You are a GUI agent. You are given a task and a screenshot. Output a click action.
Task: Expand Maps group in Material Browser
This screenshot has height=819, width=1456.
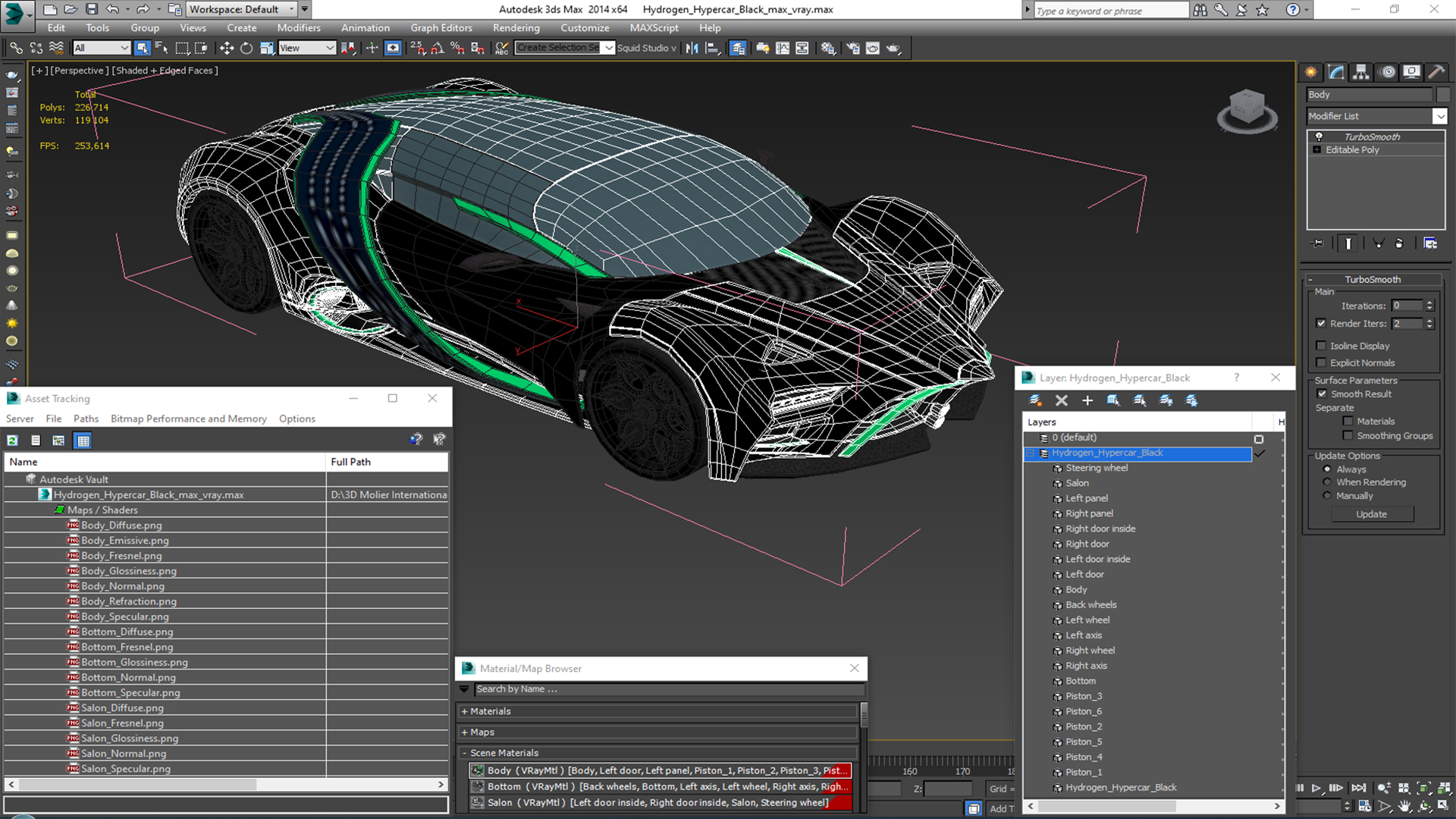[x=465, y=733]
